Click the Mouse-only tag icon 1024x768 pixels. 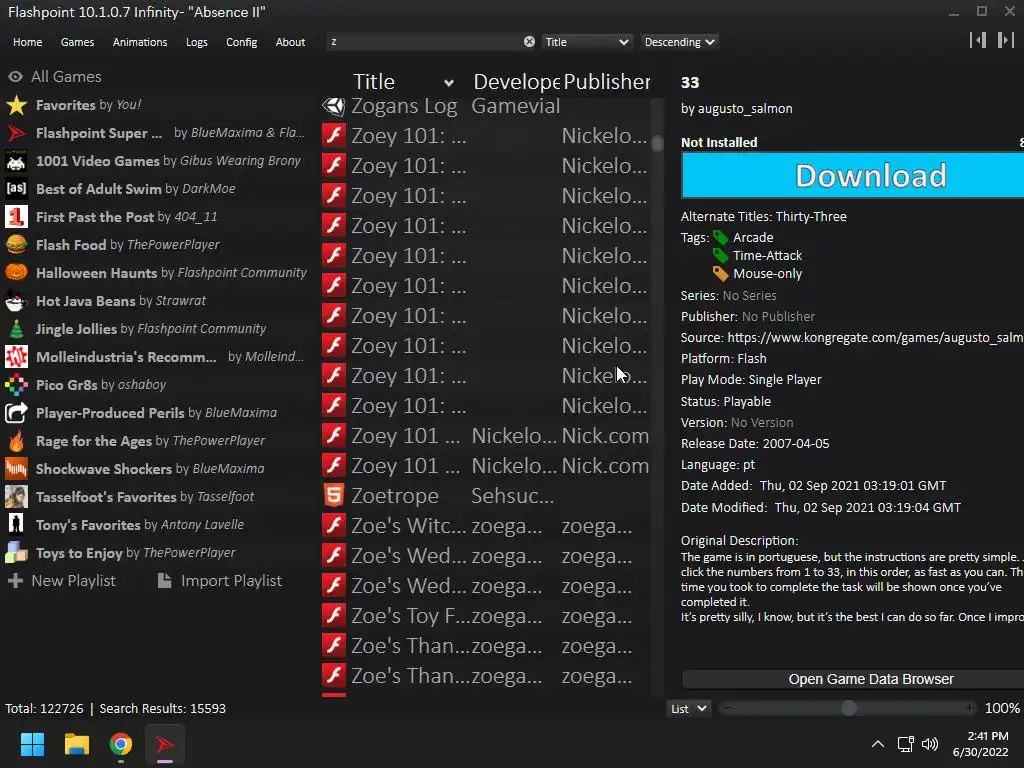[720, 274]
